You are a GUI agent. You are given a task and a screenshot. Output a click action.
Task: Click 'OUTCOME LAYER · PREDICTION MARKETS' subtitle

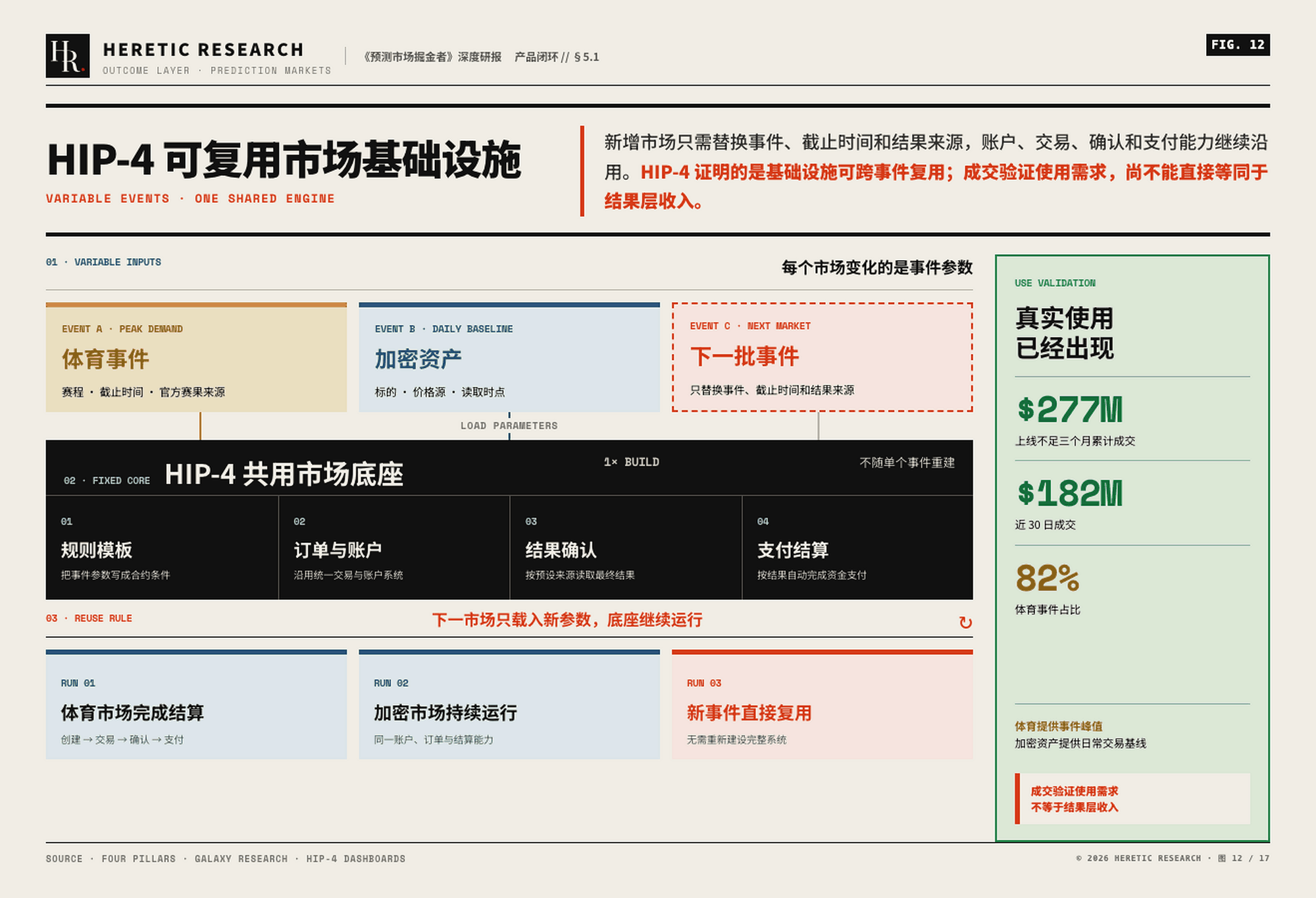pyautogui.click(x=217, y=70)
